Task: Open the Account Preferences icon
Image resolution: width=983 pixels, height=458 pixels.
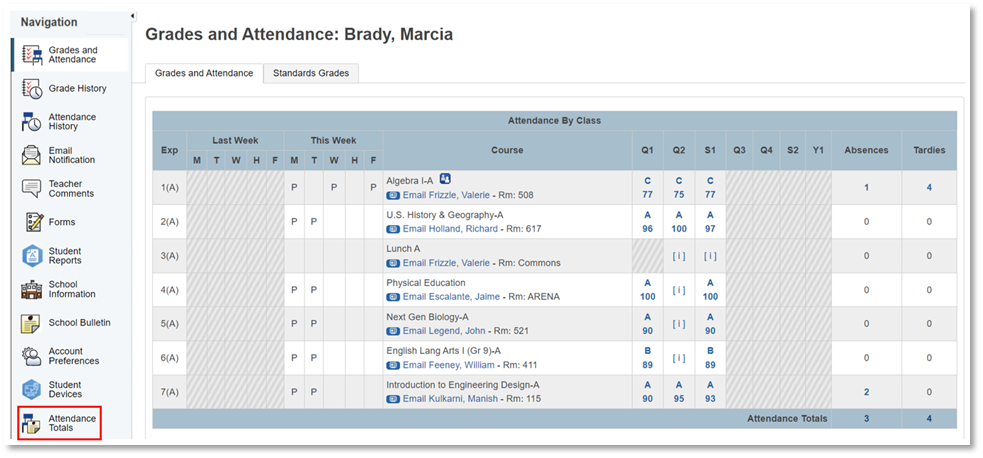Action: click(x=31, y=357)
